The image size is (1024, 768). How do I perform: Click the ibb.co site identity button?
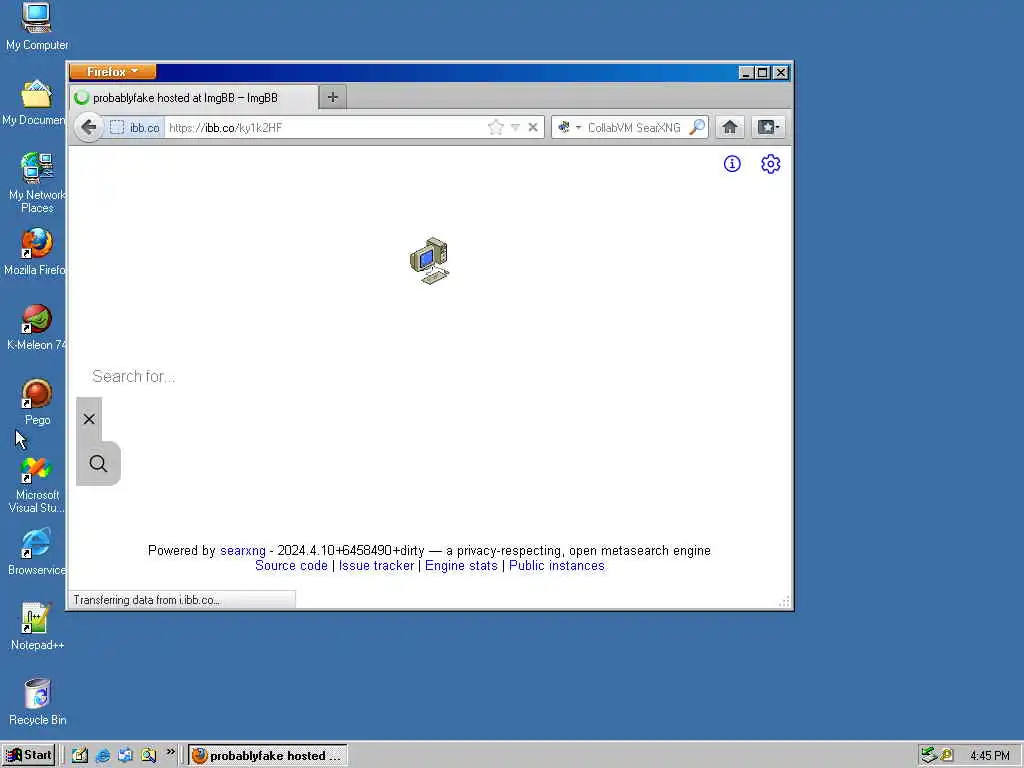point(135,127)
